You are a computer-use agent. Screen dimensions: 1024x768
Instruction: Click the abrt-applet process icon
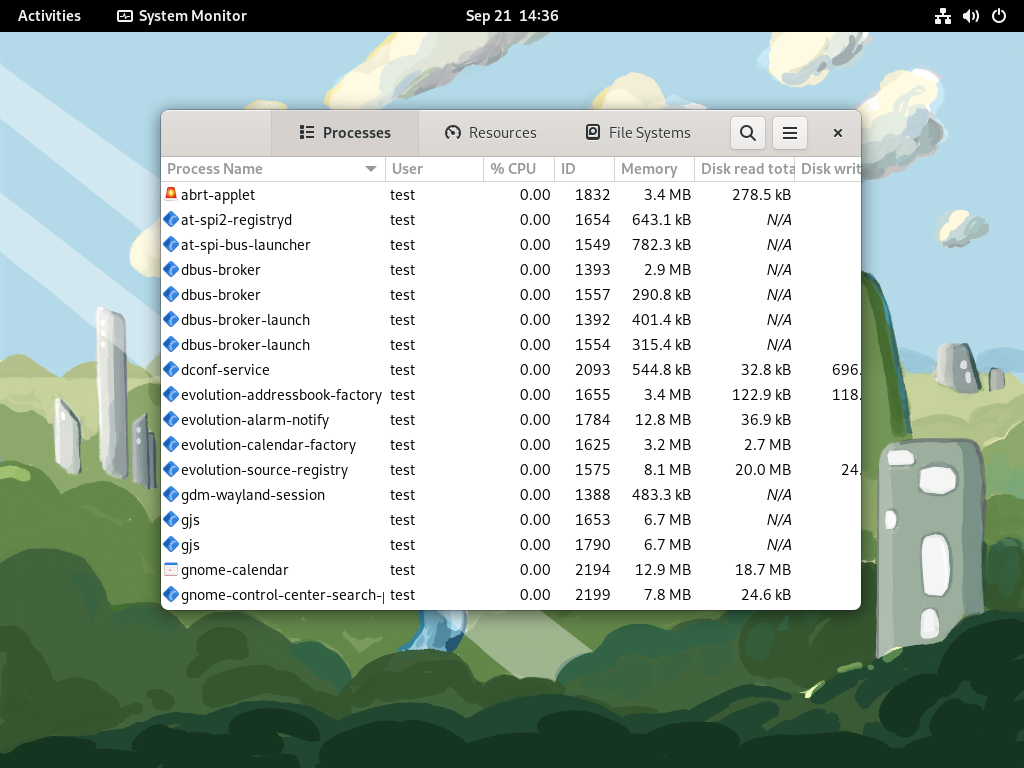pyautogui.click(x=171, y=194)
